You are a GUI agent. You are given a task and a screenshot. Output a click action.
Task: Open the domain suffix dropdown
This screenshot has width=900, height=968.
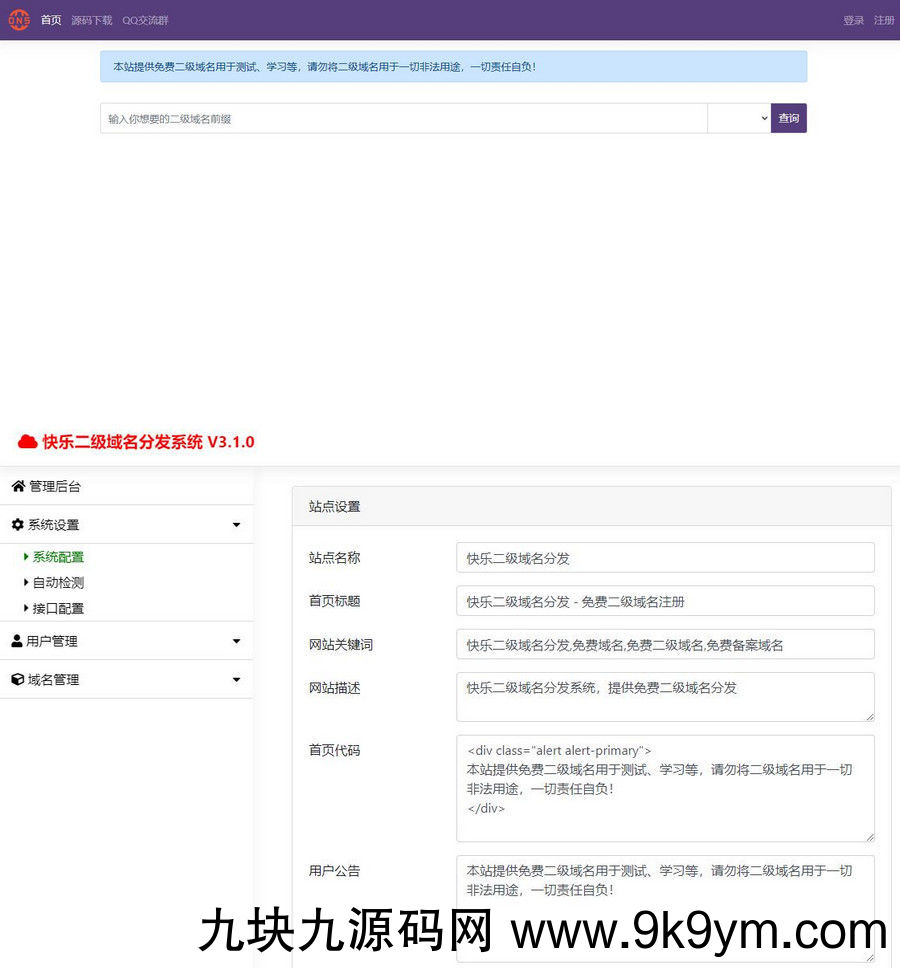(x=738, y=118)
